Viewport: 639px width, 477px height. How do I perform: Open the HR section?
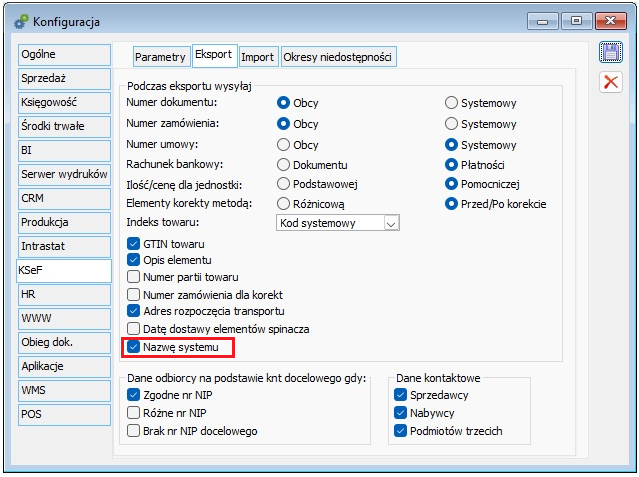(x=64, y=294)
